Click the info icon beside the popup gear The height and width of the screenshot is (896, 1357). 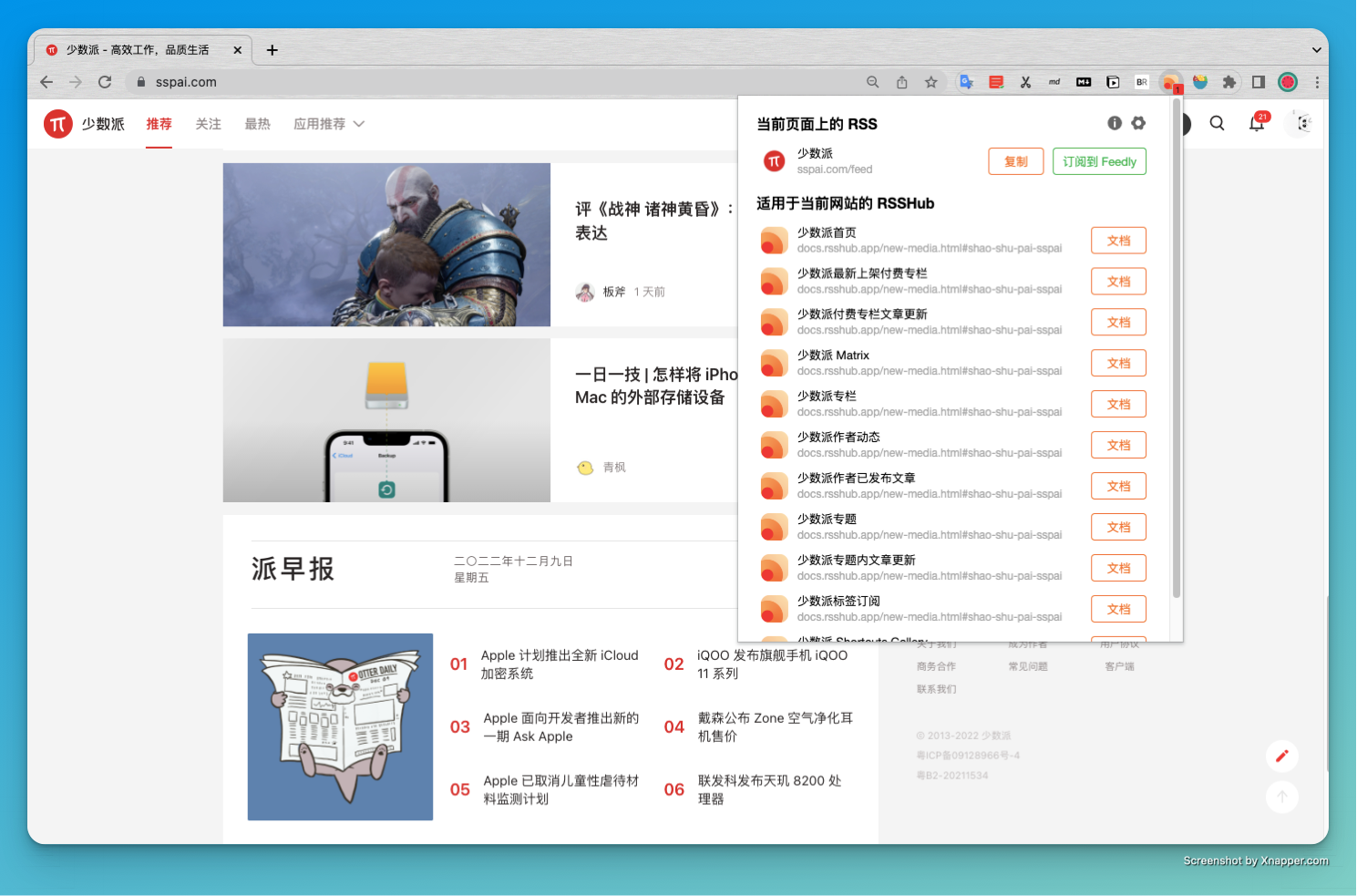click(1115, 122)
